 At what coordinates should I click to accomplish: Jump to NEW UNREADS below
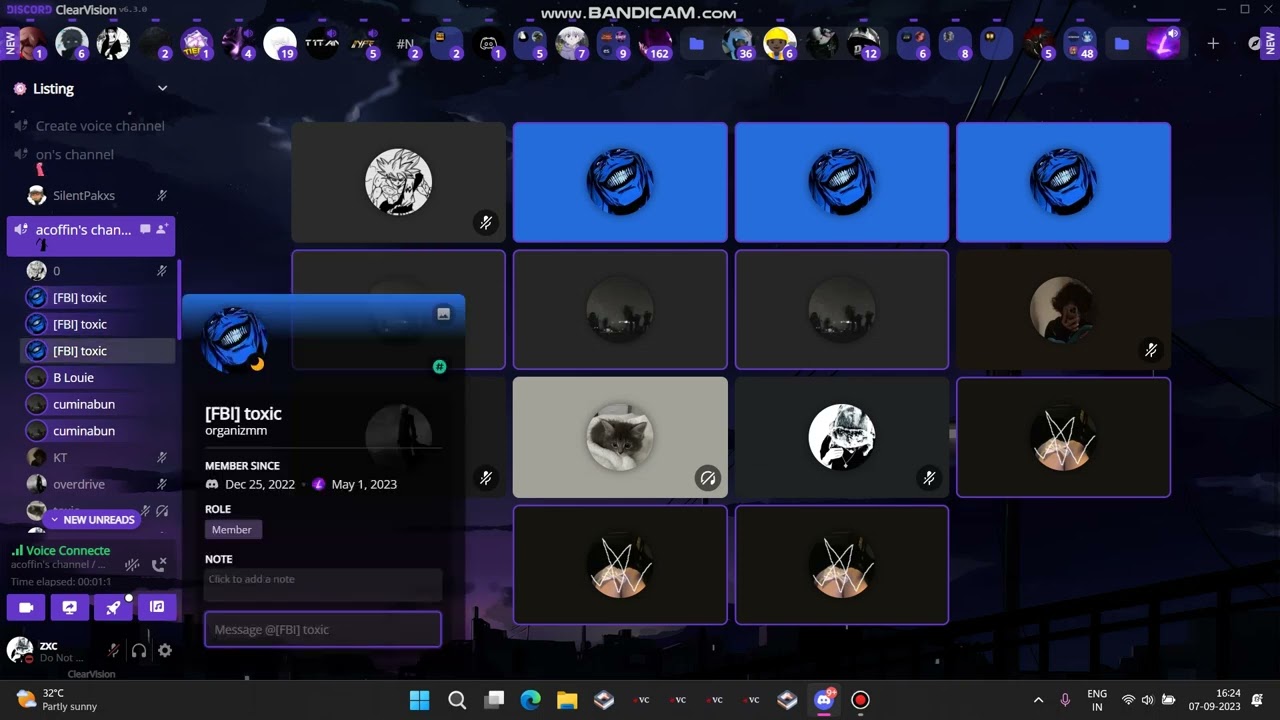pyautogui.click(x=91, y=520)
